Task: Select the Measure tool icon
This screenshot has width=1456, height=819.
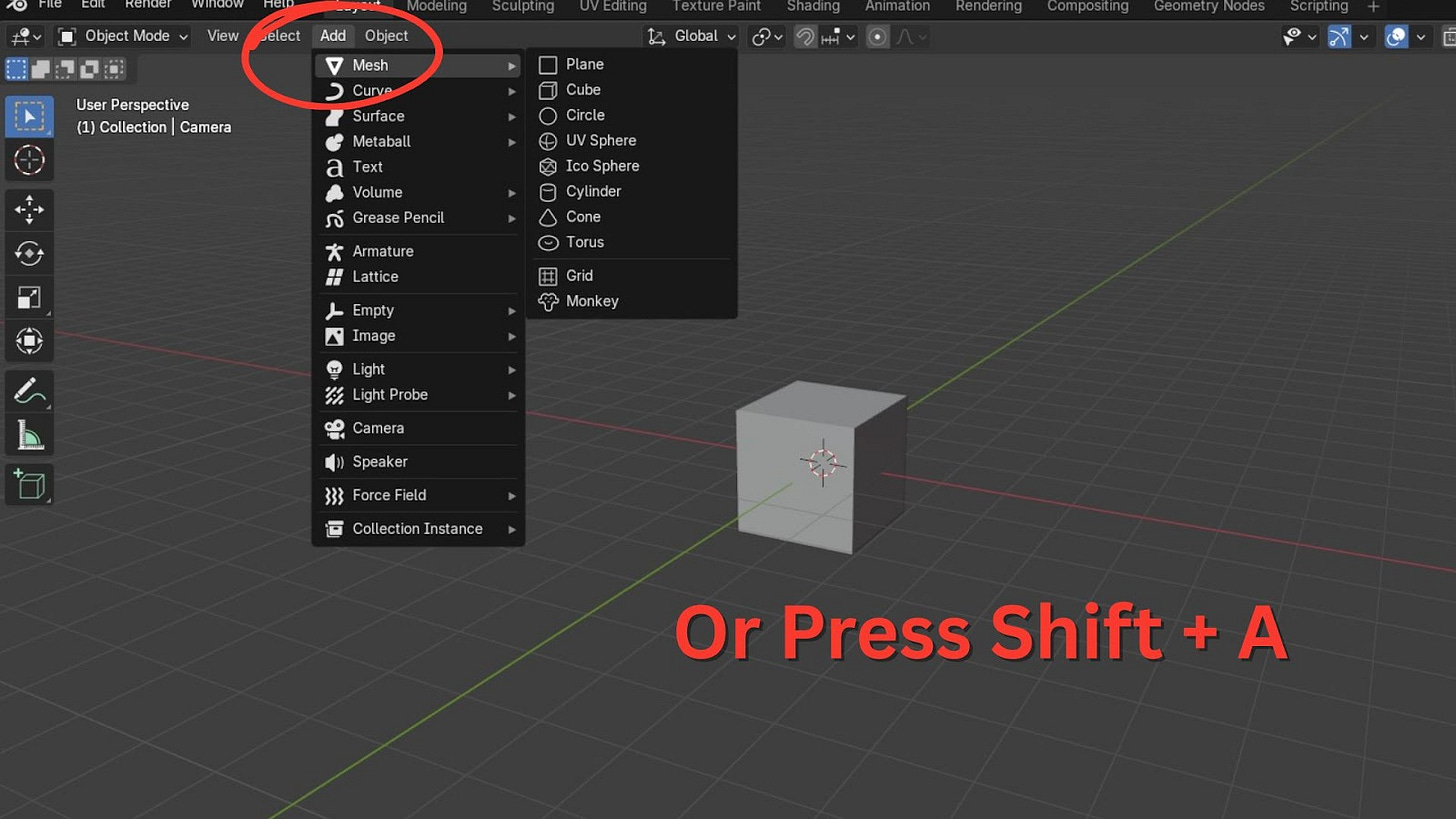Action: coord(29,436)
